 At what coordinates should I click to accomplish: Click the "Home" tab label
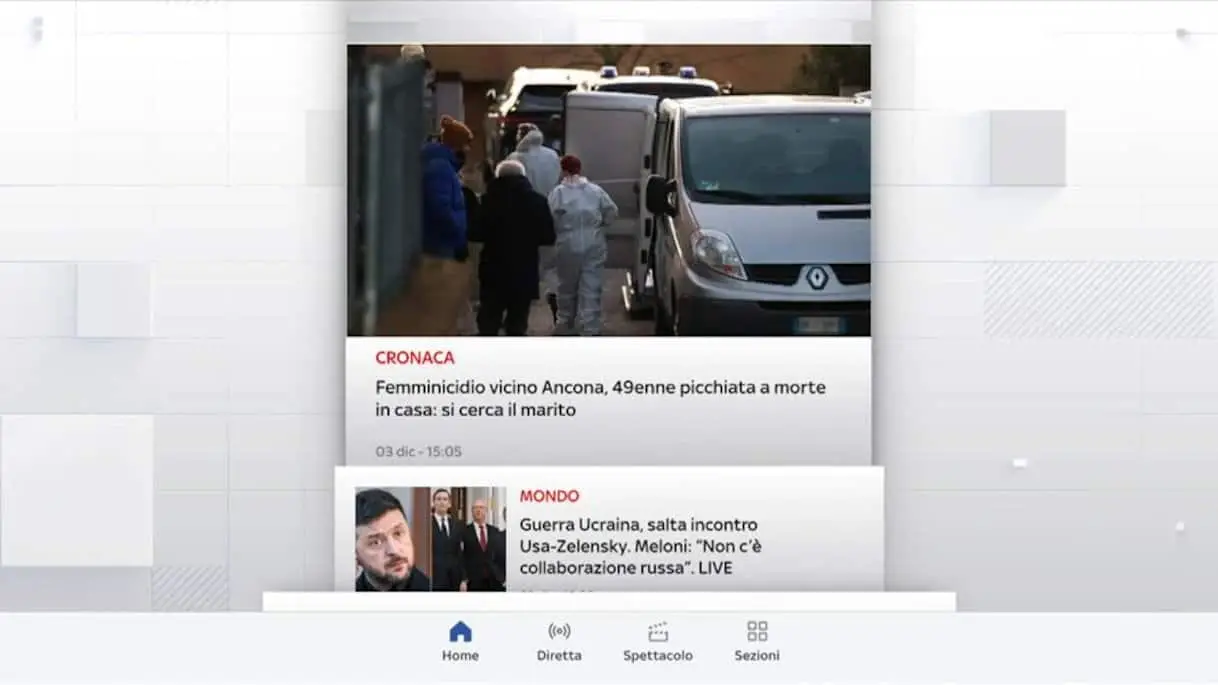pyautogui.click(x=460, y=656)
